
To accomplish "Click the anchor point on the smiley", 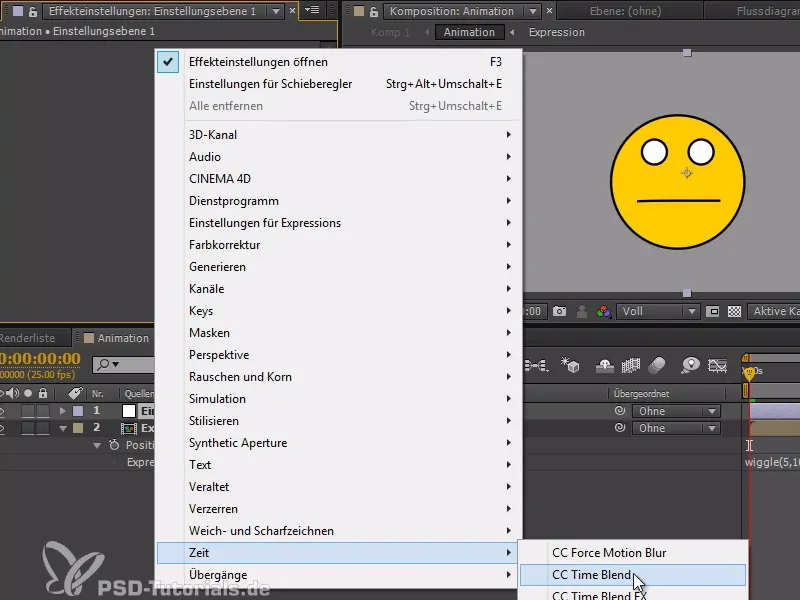I will tap(687, 173).
